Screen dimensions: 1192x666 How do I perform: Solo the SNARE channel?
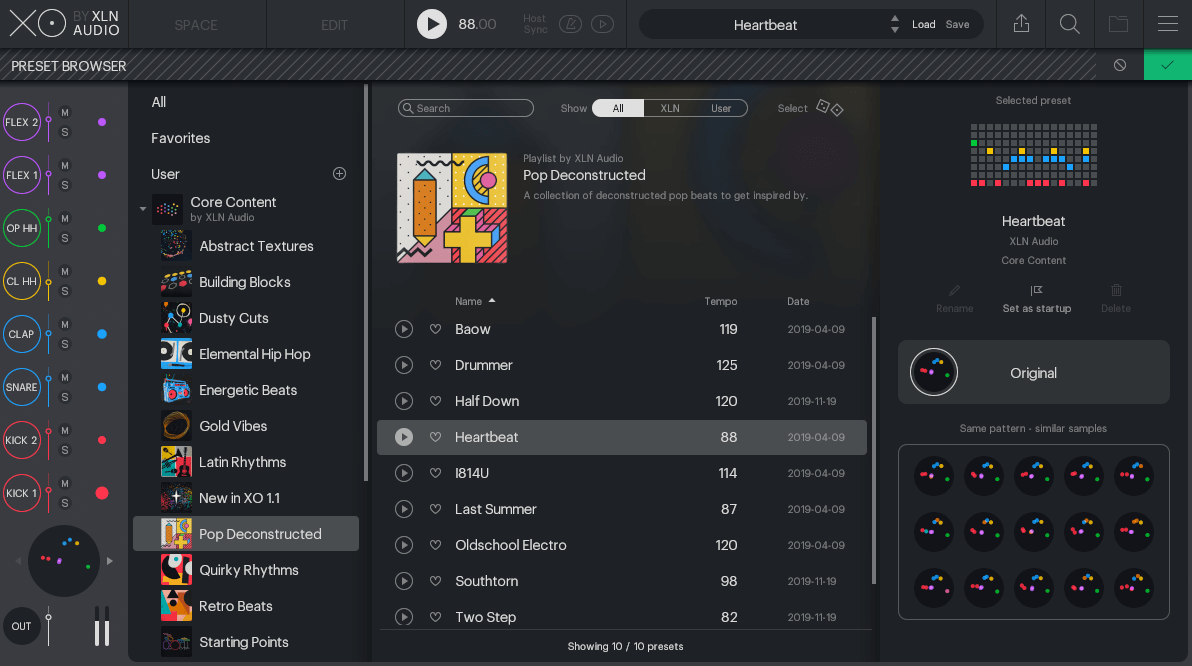[x=65, y=397]
